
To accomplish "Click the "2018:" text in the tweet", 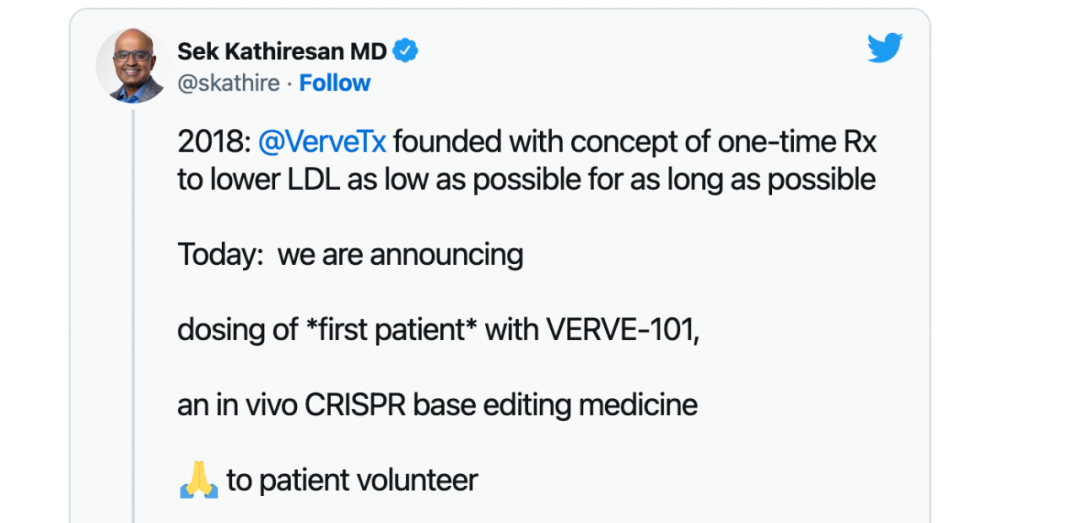I will click(214, 142).
